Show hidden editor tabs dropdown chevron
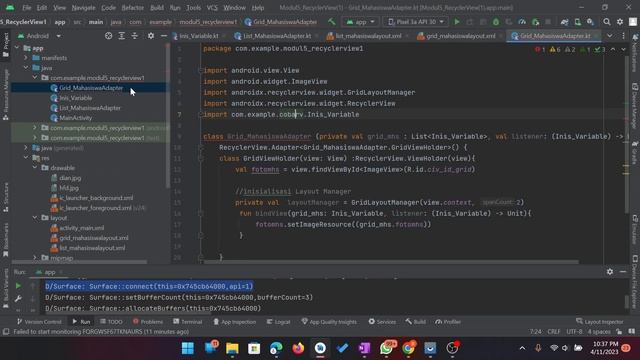The image size is (640, 360). pos(609,36)
